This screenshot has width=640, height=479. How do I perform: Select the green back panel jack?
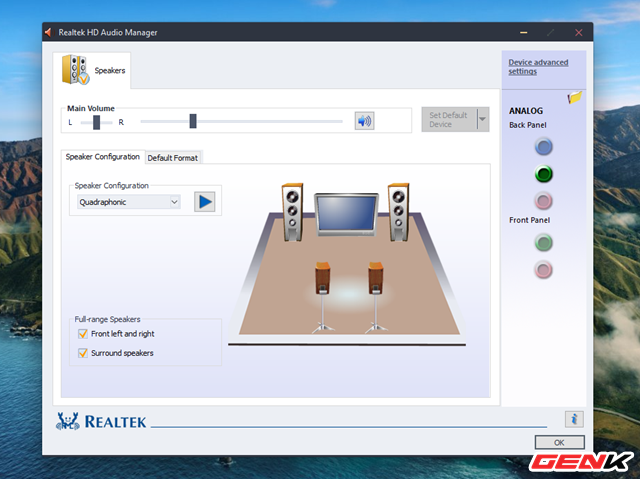point(544,174)
